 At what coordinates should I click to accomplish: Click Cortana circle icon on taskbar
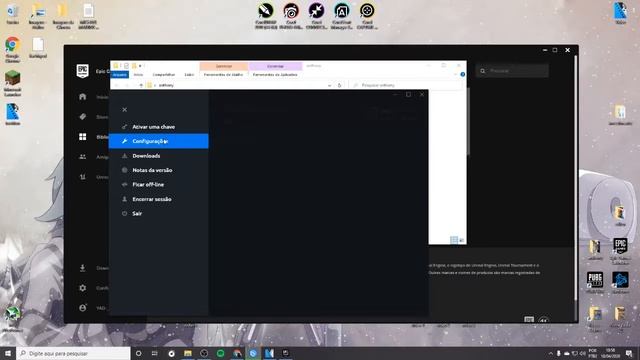pos(138,353)
